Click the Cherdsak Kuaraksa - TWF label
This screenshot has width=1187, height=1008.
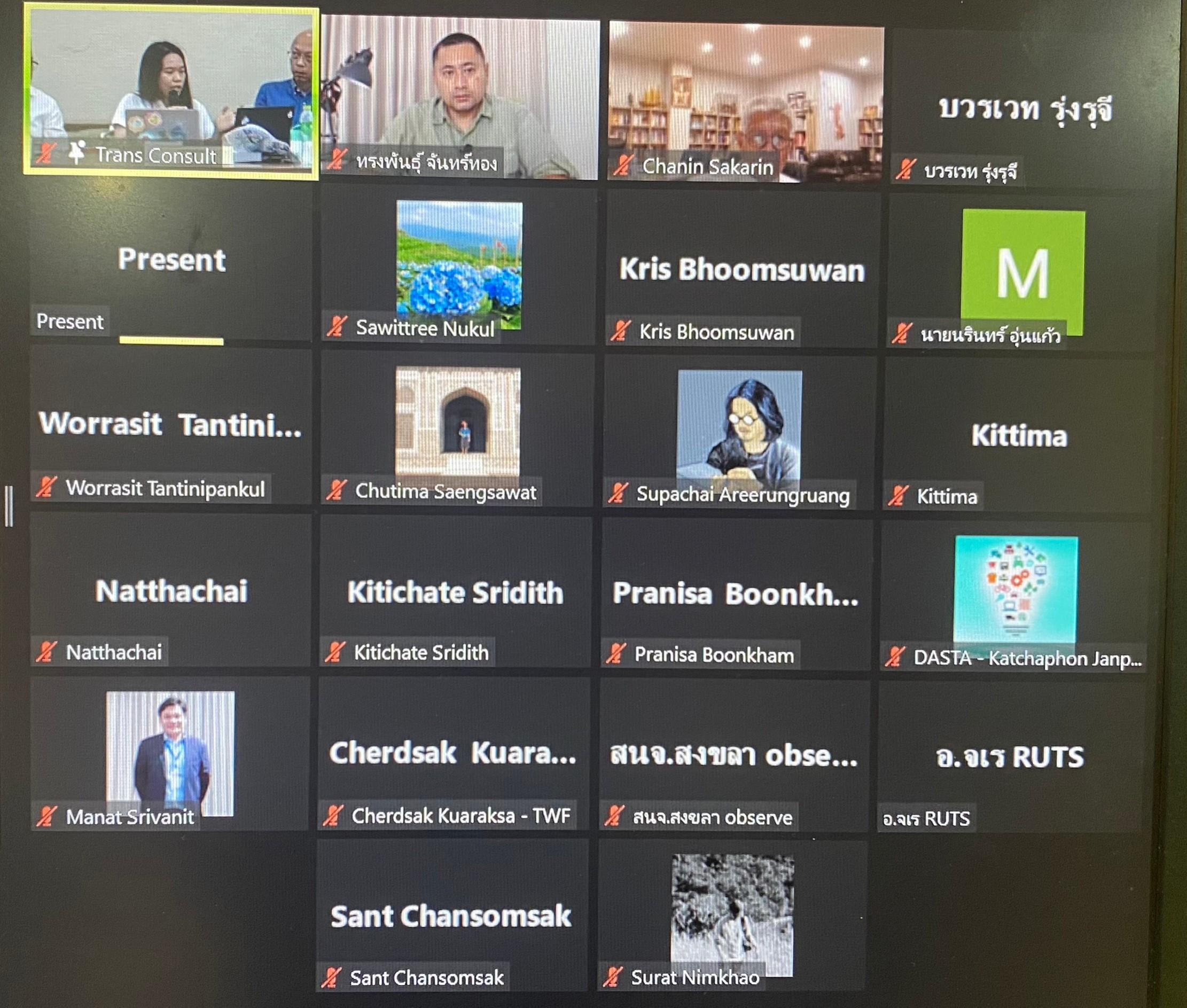point(460,816)
